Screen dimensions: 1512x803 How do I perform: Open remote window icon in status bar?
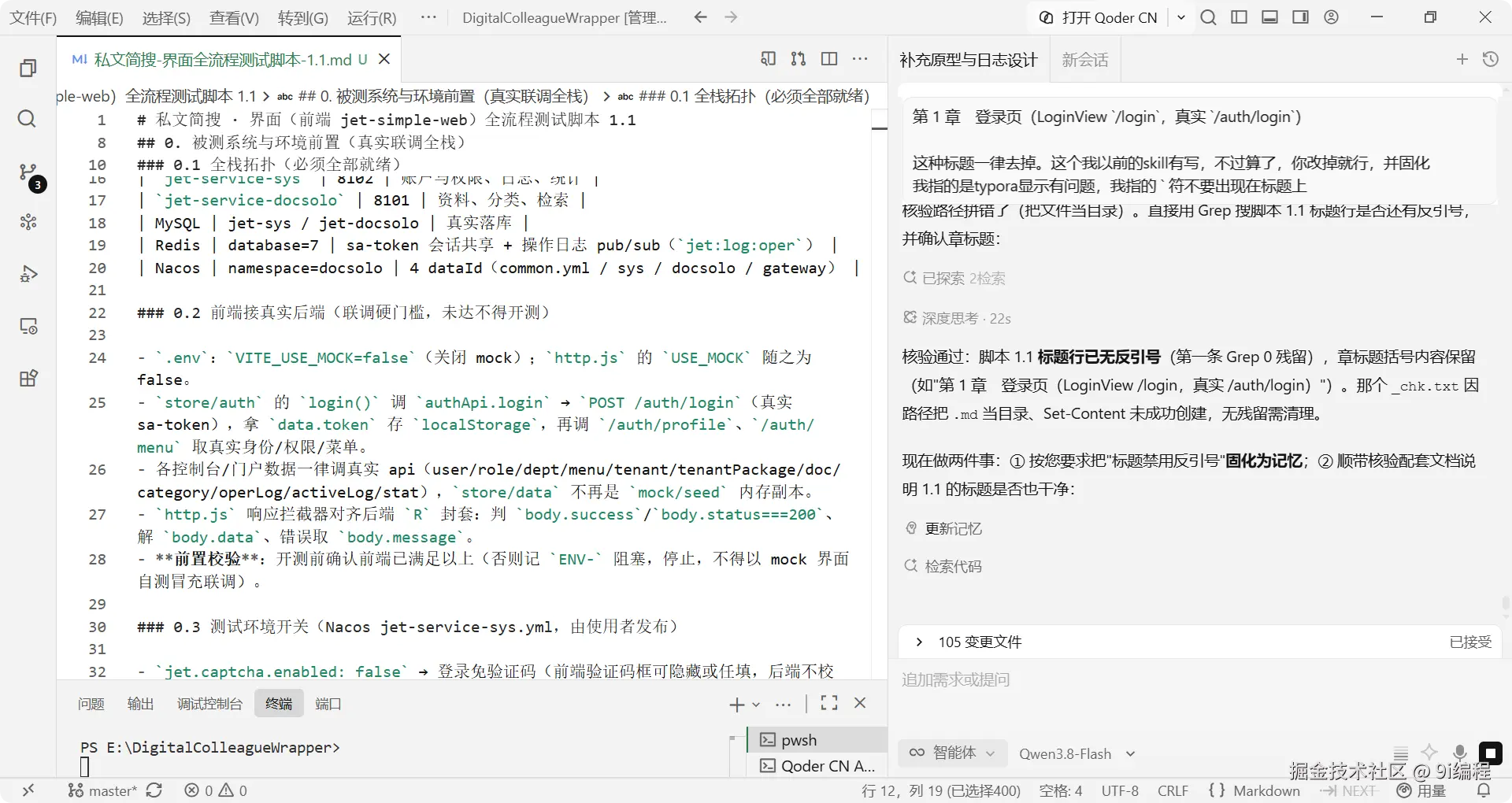click(28, 790)
